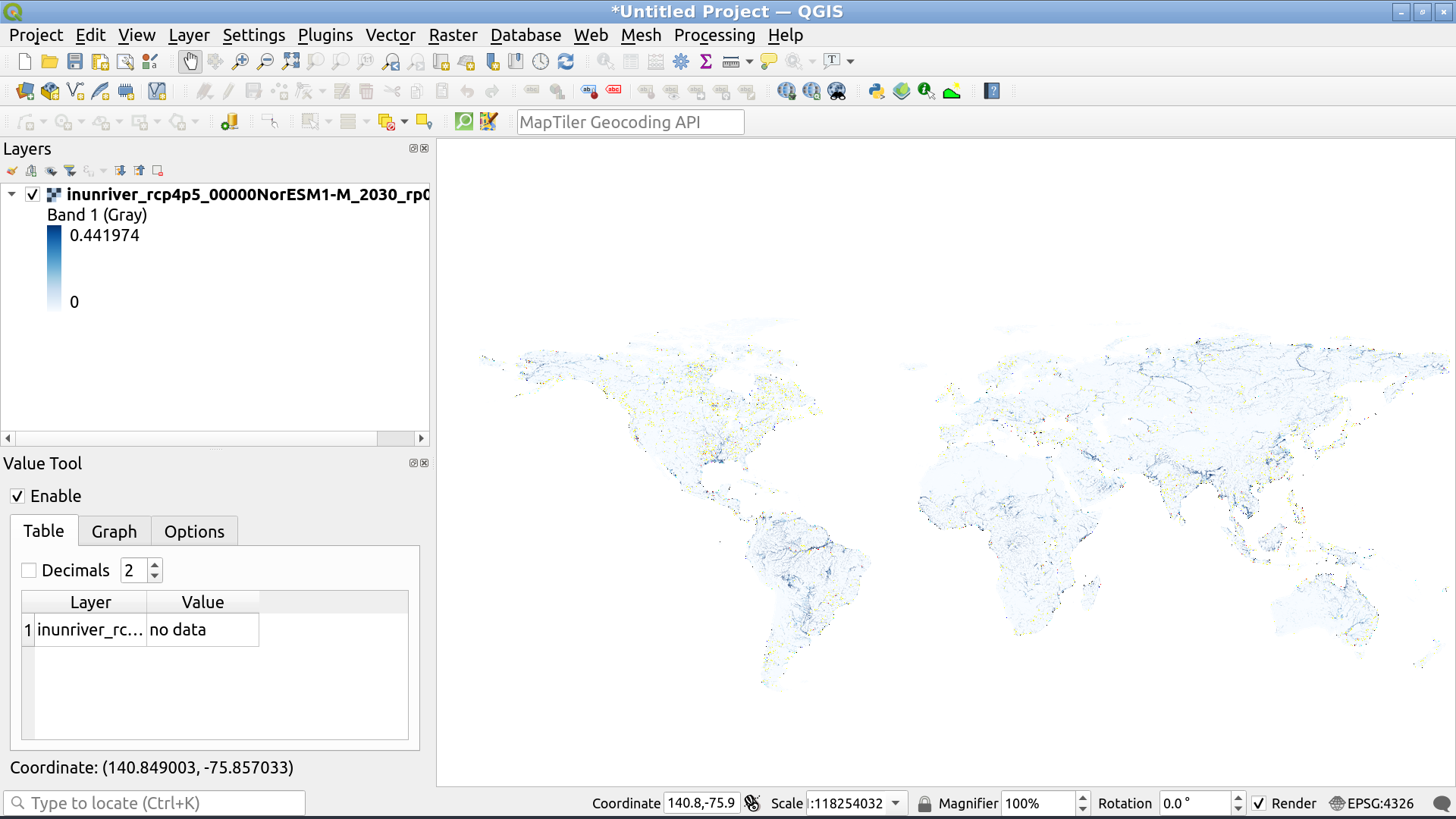Screen dimensions: 1456x819
Task: Click the MapTiler Geocoding API field
Action: tap(629, 122)
